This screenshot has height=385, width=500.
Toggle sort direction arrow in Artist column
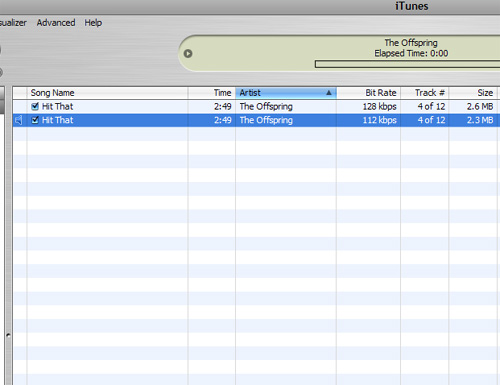pyautogui.click(x=329, y=93)
